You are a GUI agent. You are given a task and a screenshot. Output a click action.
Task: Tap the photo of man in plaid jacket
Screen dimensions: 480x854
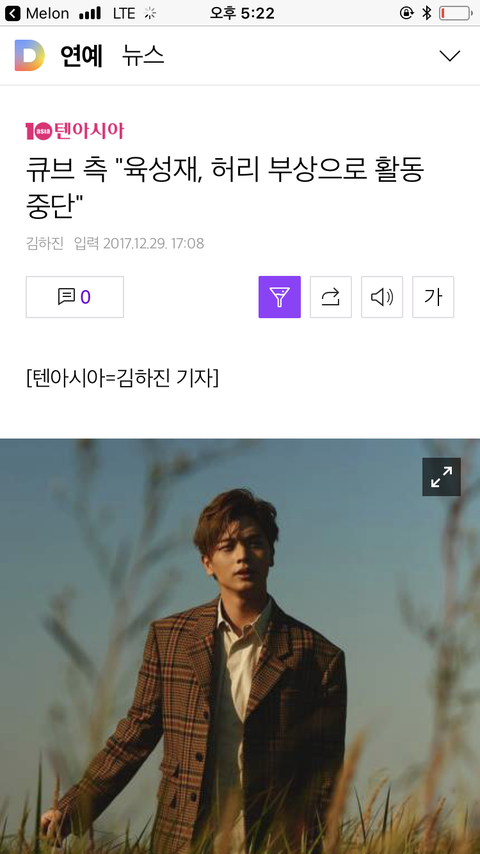pos(240,646)
